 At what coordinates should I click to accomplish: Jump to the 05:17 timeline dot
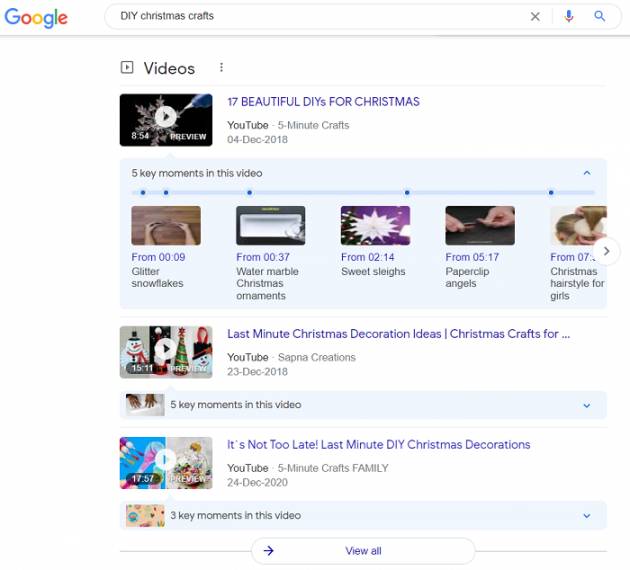coord(407,192)
